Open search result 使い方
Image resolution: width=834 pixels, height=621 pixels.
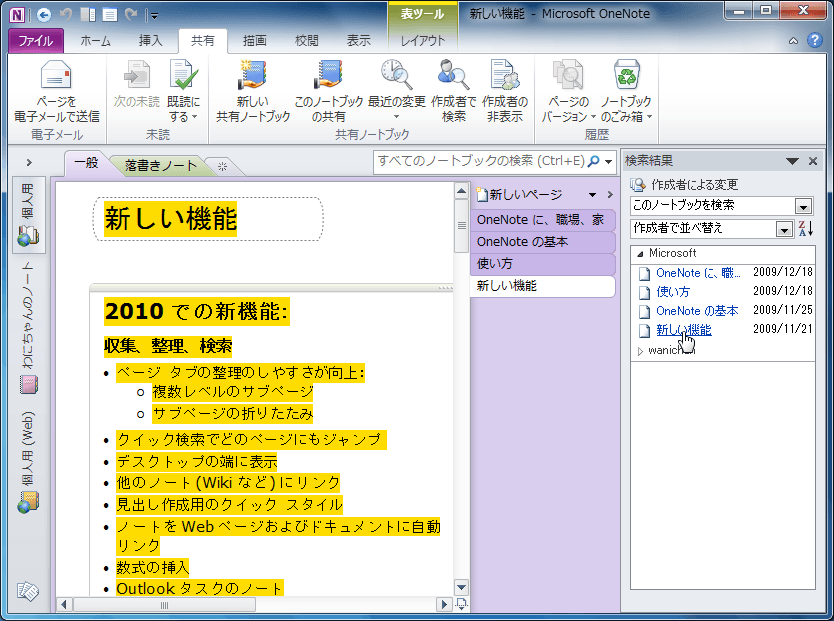pos(673,292)
